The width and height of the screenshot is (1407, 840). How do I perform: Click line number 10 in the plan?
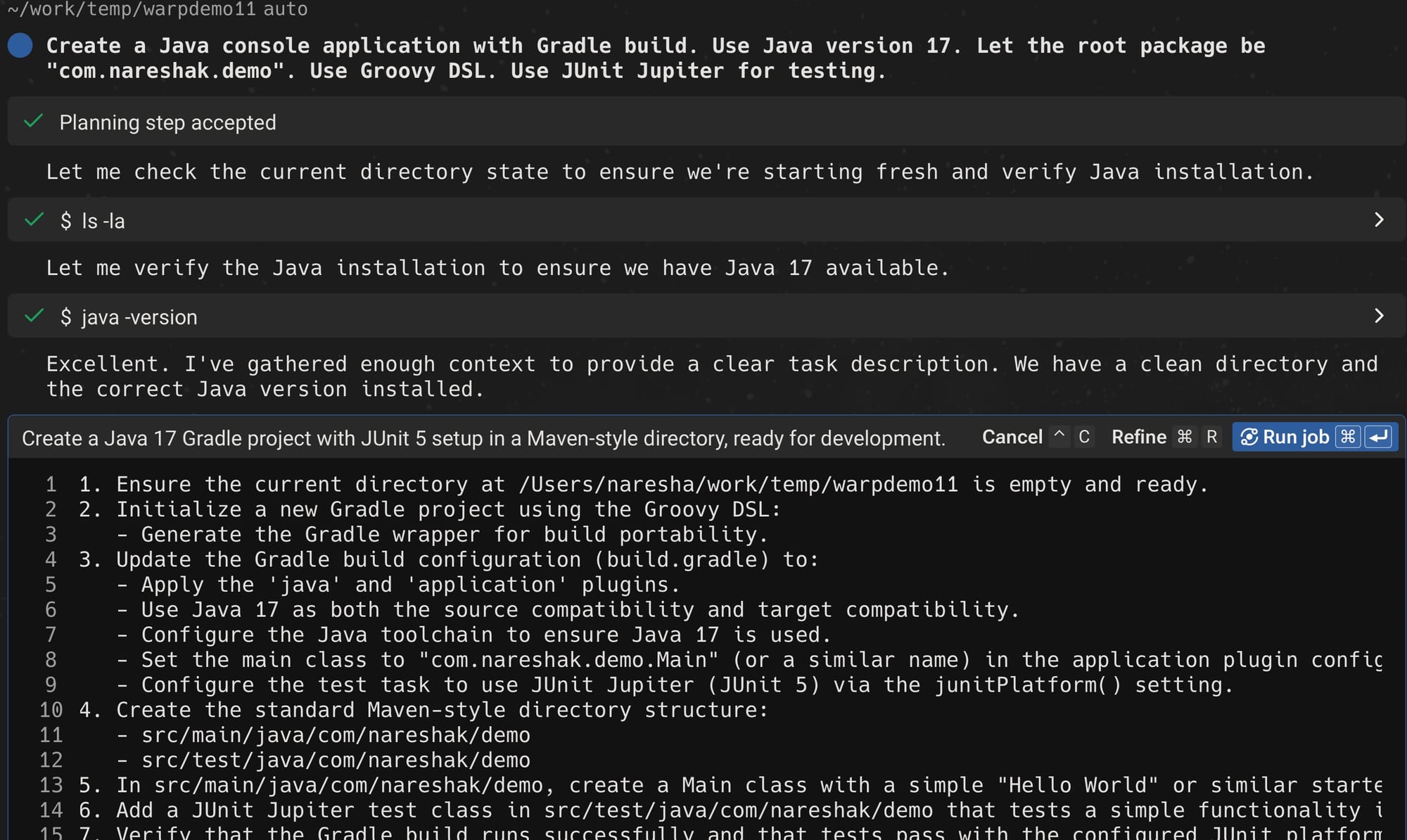point(51,711)
